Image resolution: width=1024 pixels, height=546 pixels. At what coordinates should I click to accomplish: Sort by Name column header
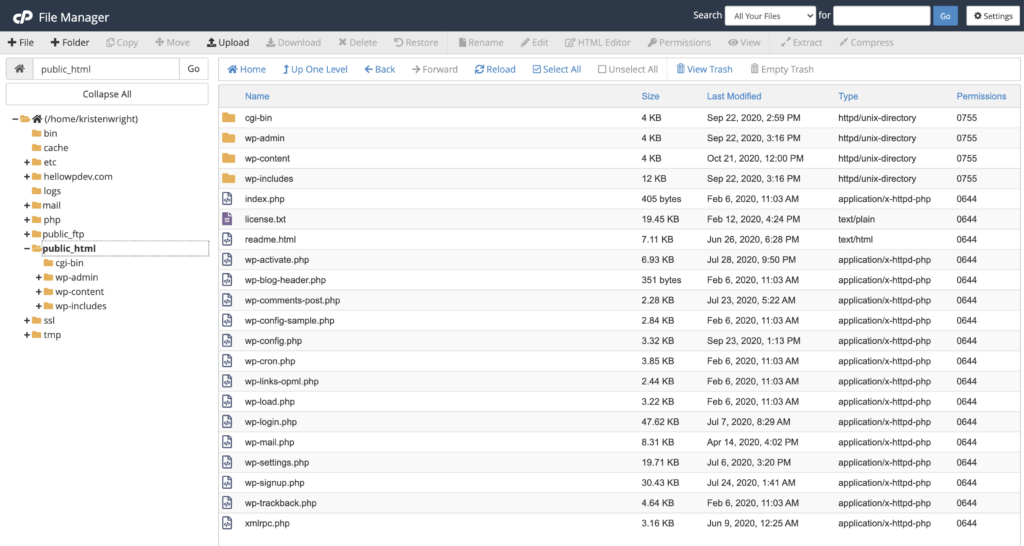[257, 96]
